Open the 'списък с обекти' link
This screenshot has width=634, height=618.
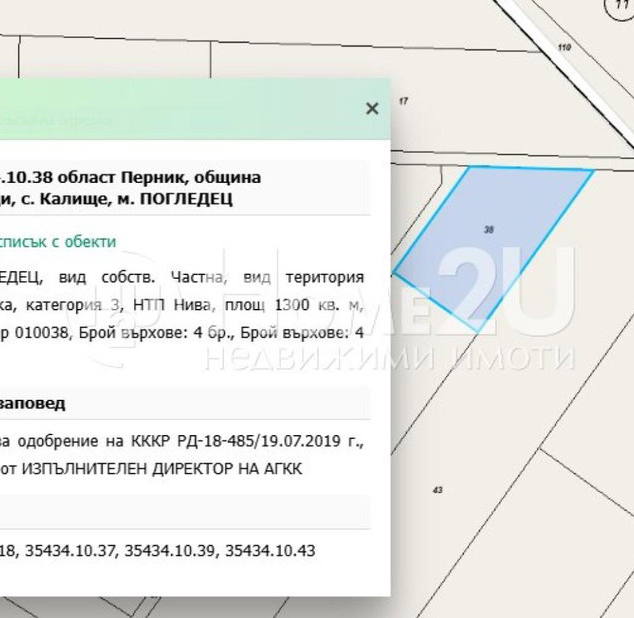click(x=58, y=241)
